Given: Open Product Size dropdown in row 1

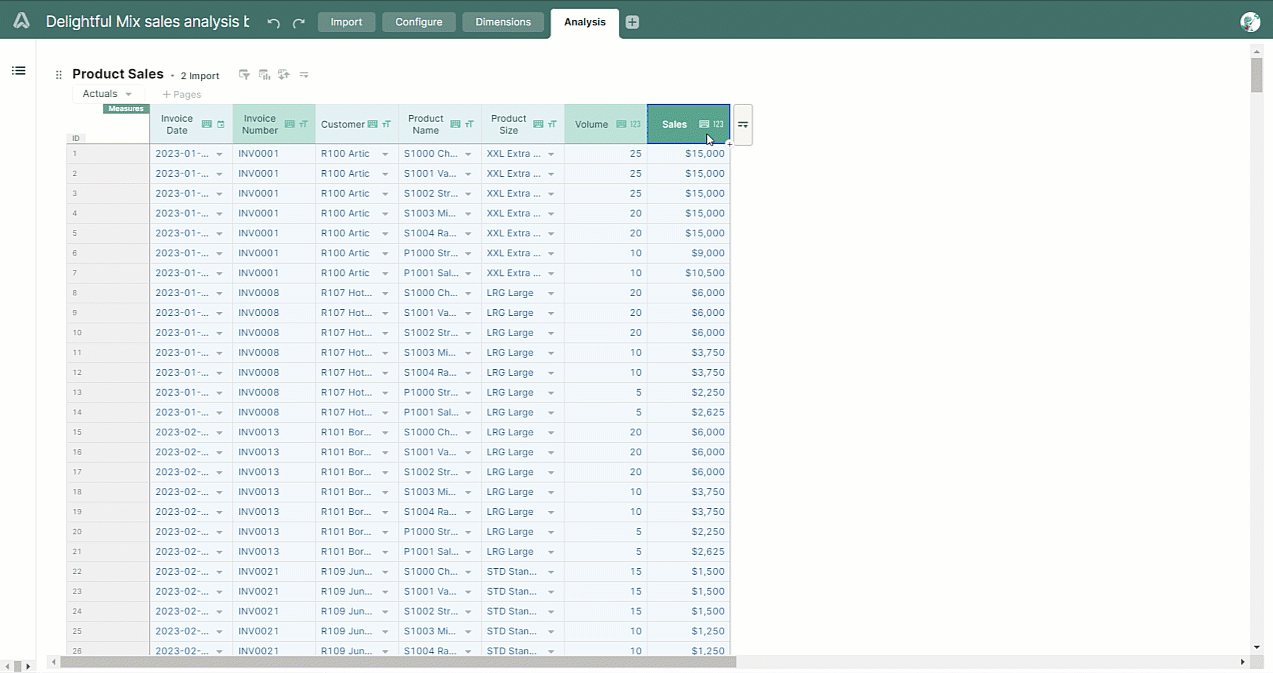Looking at the screenshot, I should point(551,154).
